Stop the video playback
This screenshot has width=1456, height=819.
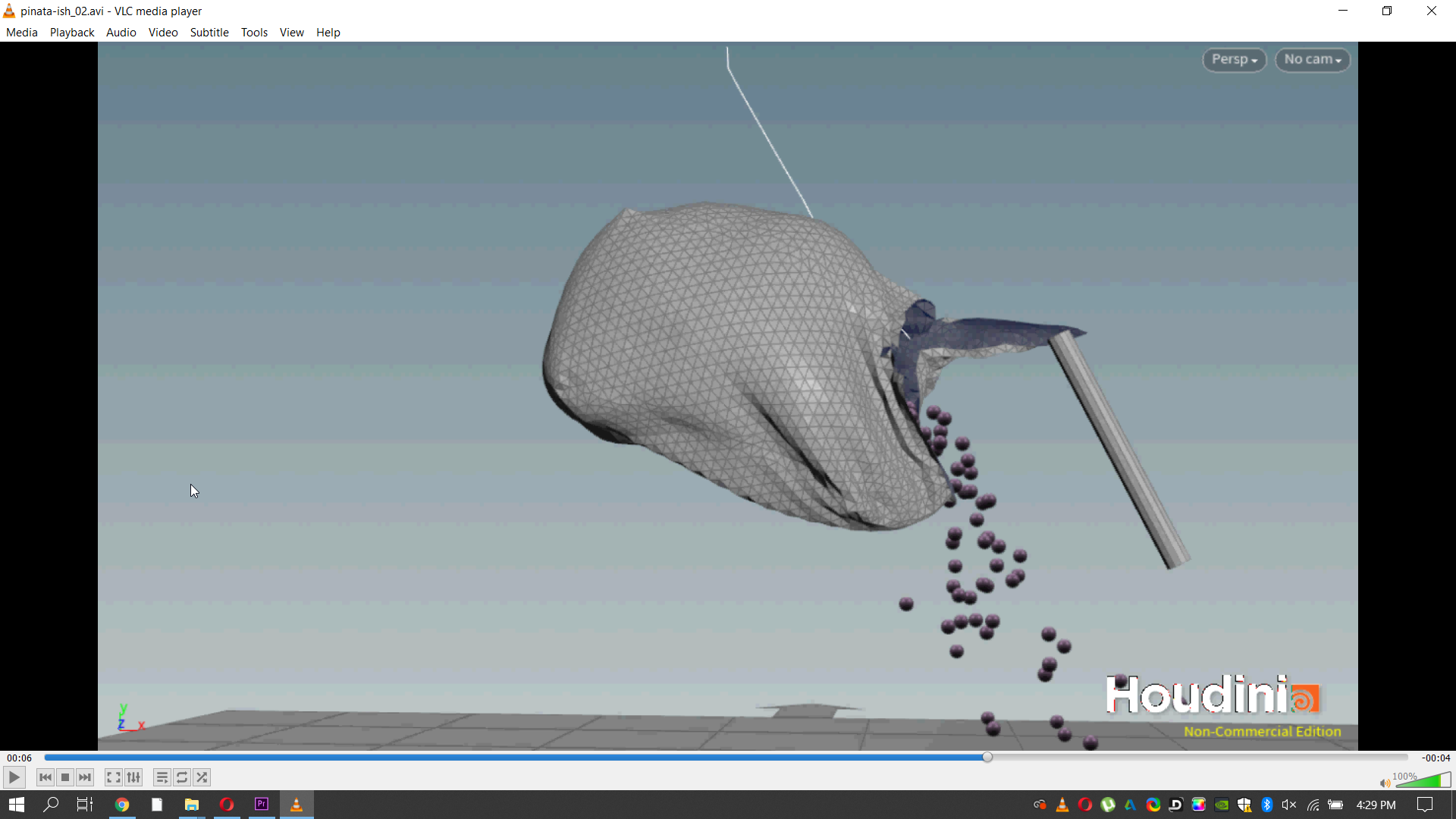coord(65,777)
